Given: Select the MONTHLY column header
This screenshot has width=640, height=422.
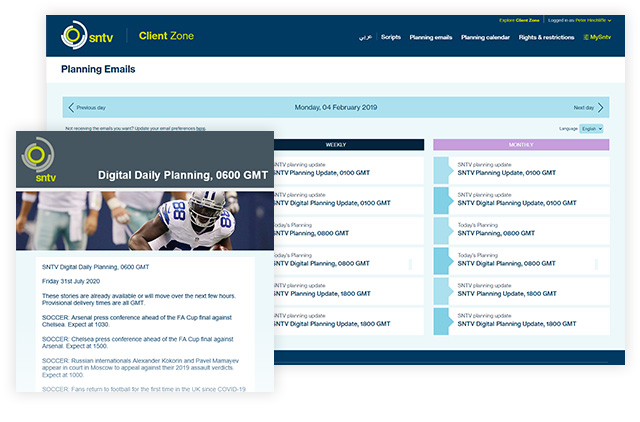Looking at the screenshot, I should (520, 145).
